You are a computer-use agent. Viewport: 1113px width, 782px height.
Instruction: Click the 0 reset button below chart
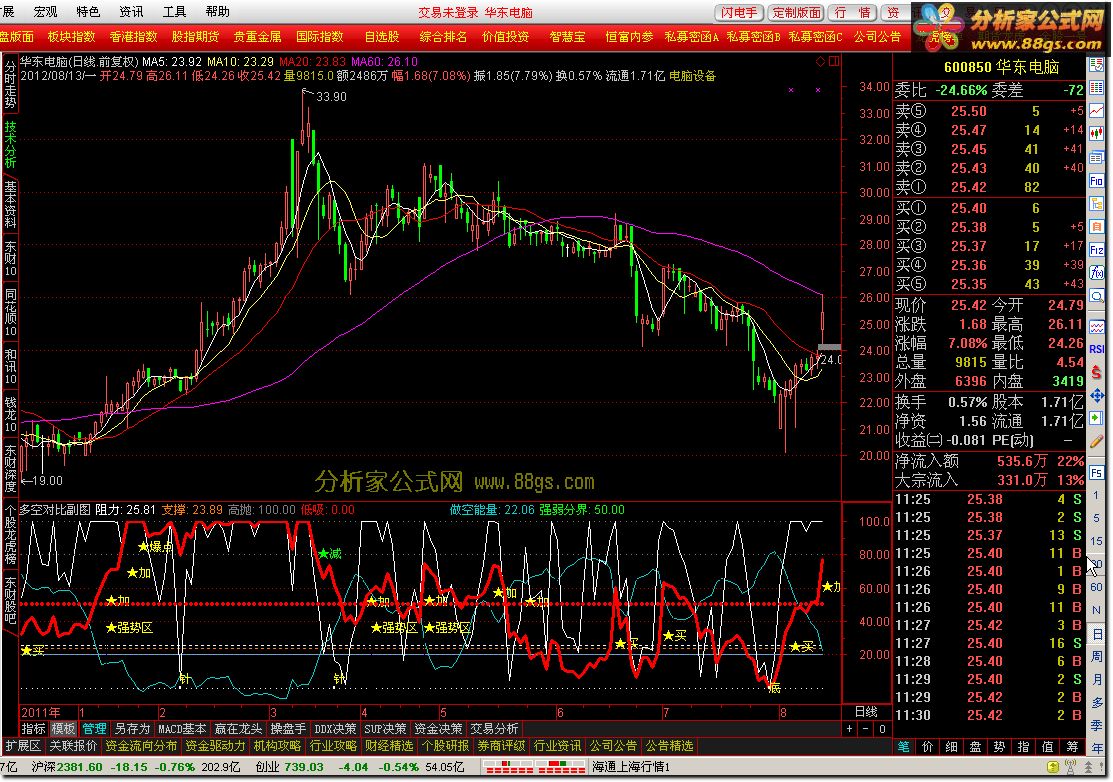[x=882, y=729]
